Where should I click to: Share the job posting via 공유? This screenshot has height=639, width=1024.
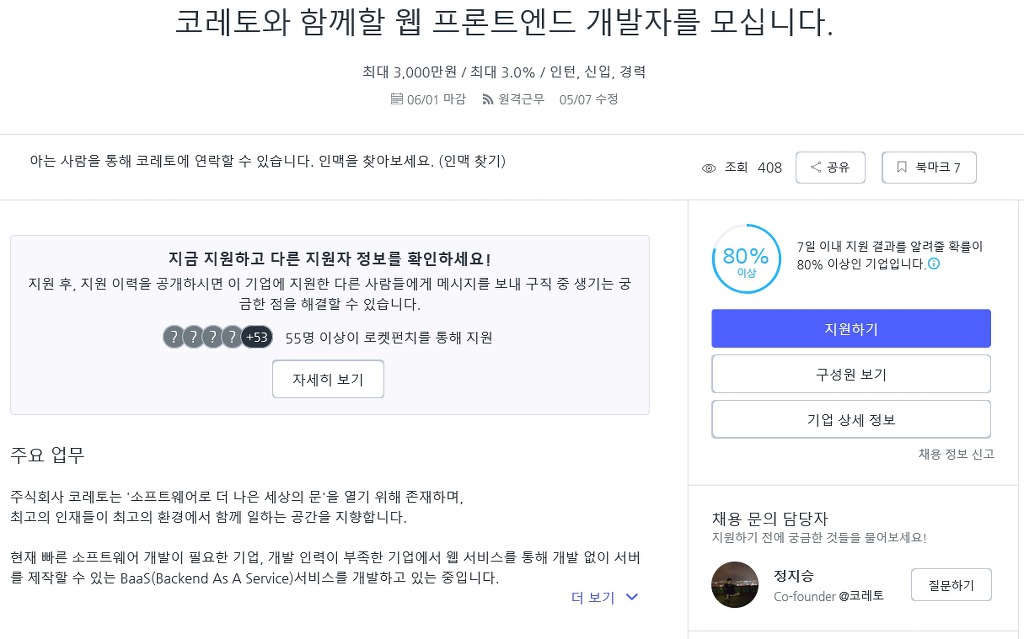click(x=830, y=168)
